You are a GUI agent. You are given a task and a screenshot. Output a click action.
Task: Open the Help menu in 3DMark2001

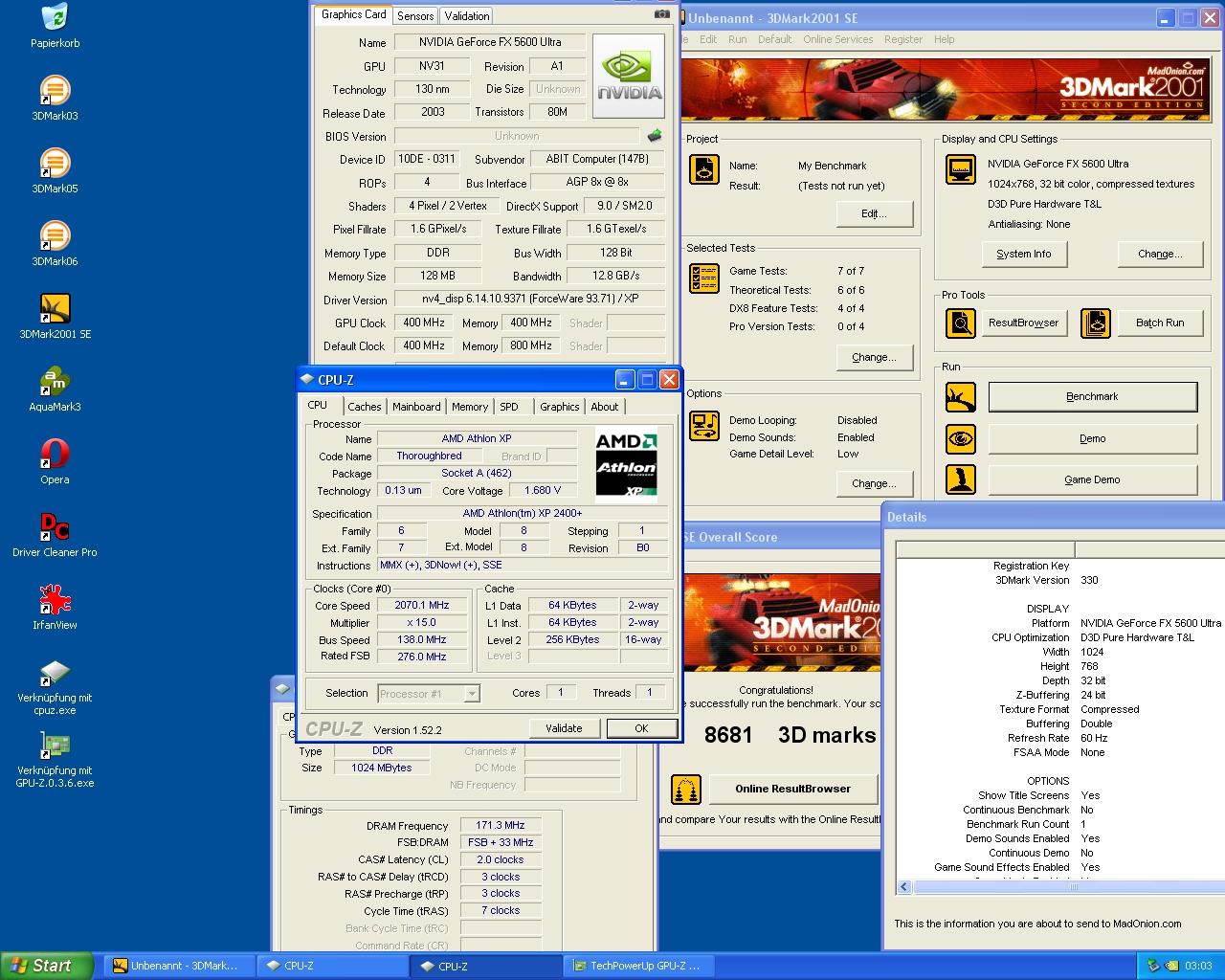(944, 39)
